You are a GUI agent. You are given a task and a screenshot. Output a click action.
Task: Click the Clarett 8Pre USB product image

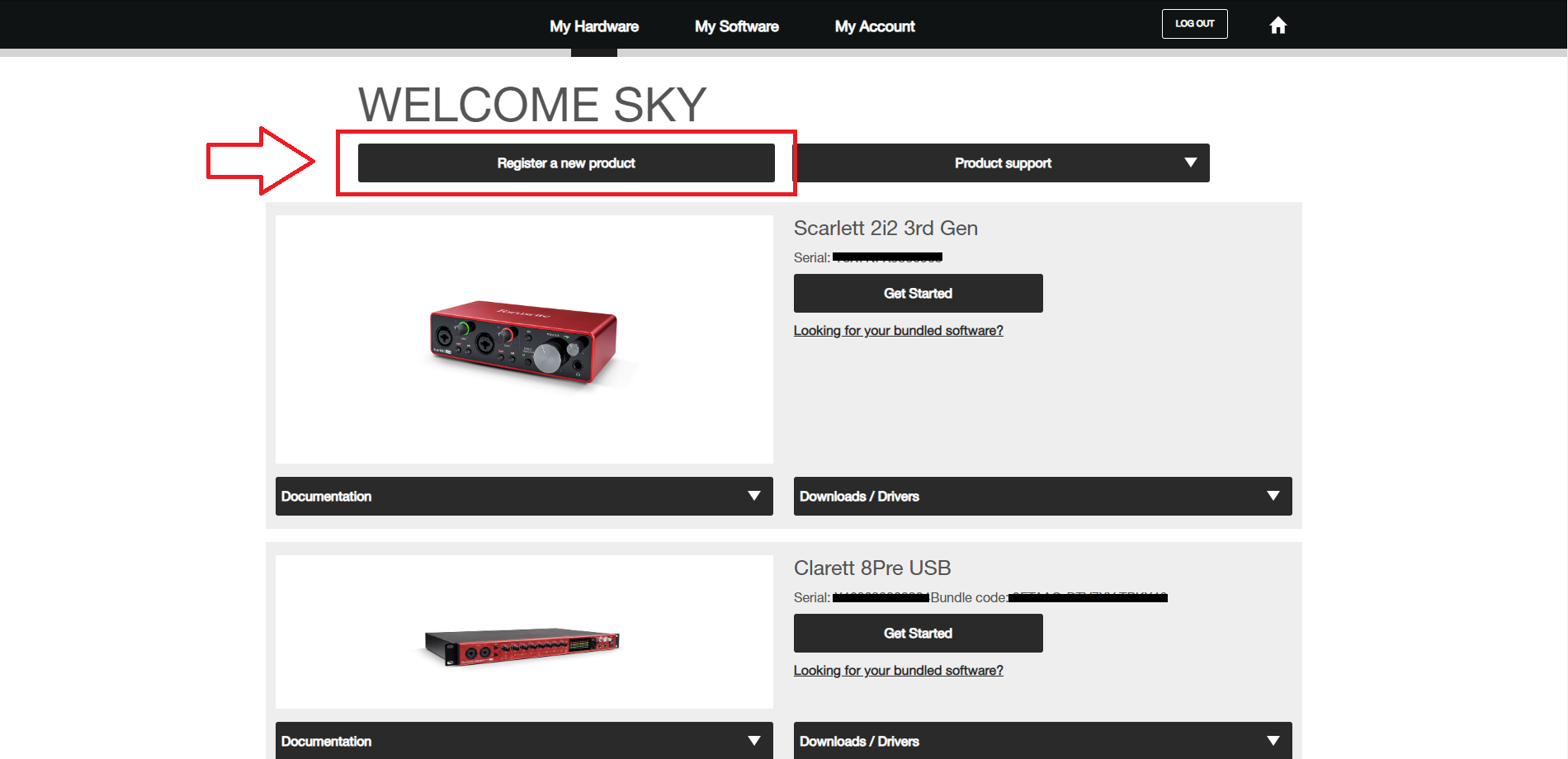(x=524, y=632)
